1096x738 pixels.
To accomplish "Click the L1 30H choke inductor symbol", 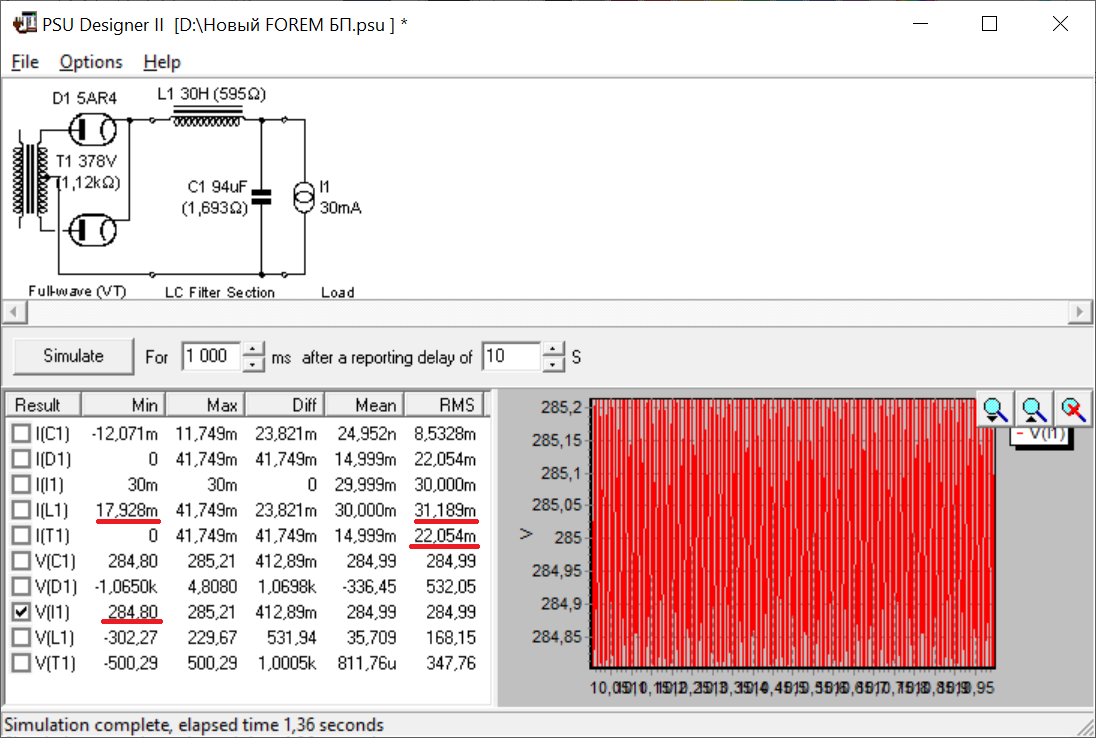I will pyautogui.click(x=207, y=119).
